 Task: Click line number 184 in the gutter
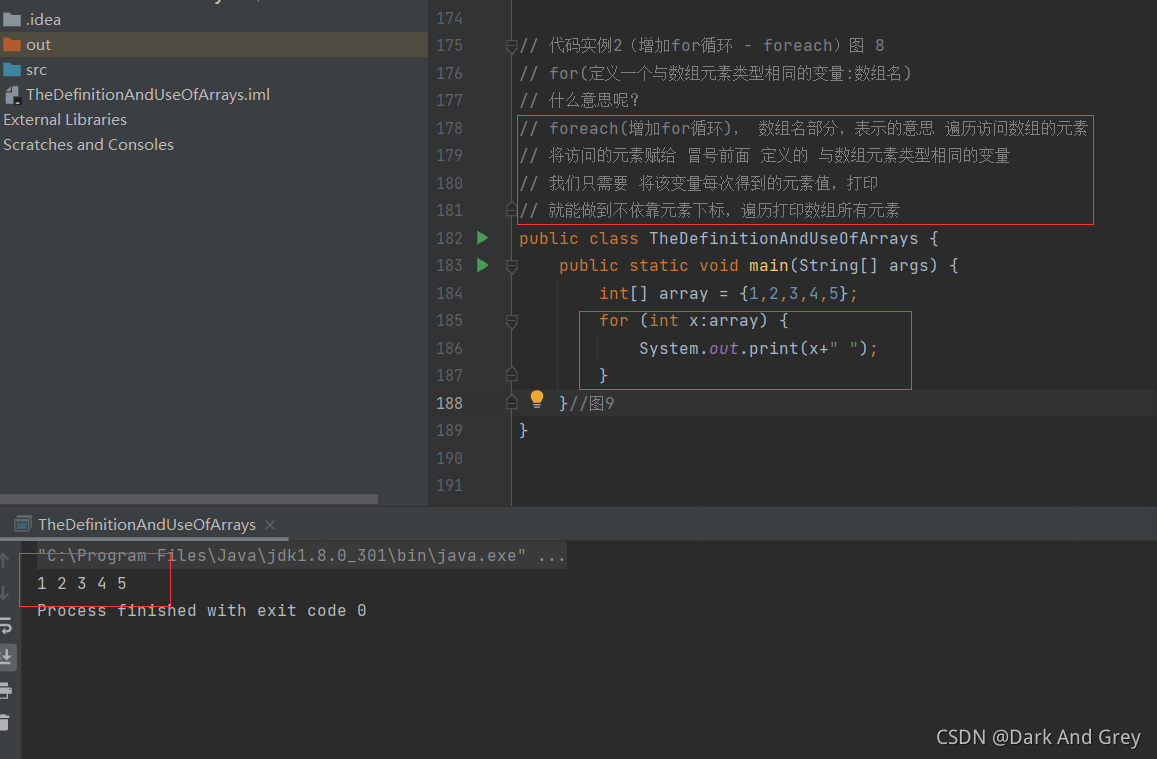click(449, 294)
